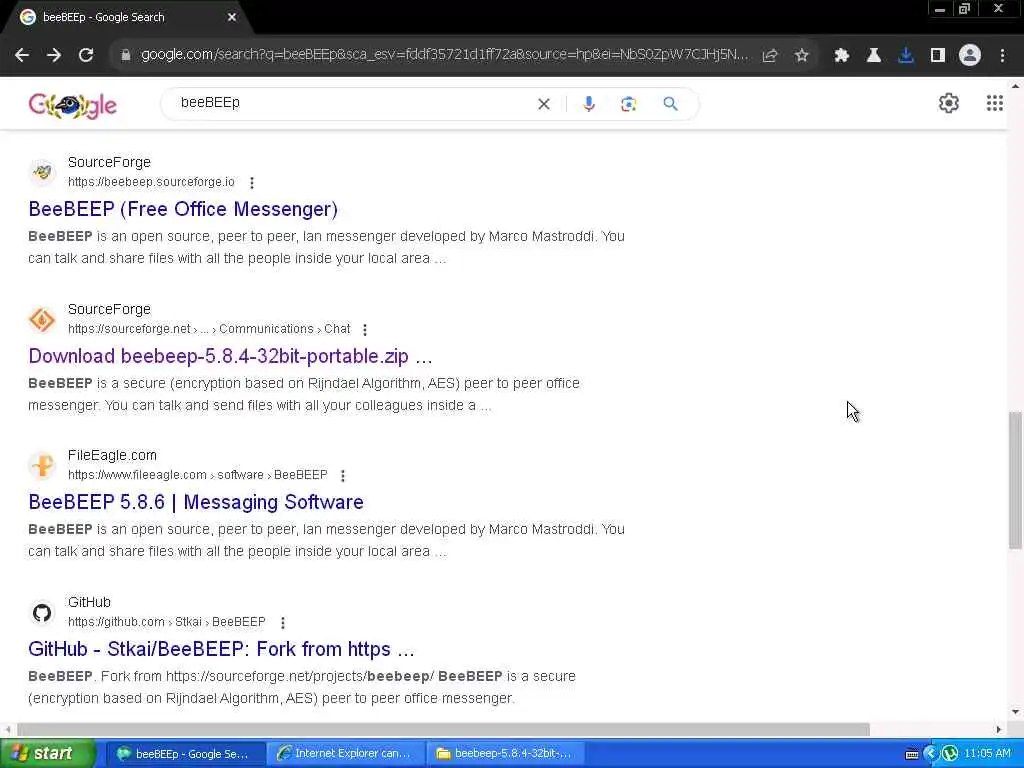This screenshot has height=768, width=1024.
Task: Switch to beeBEEp Google Search taskbar item
Action: (184, 754)
